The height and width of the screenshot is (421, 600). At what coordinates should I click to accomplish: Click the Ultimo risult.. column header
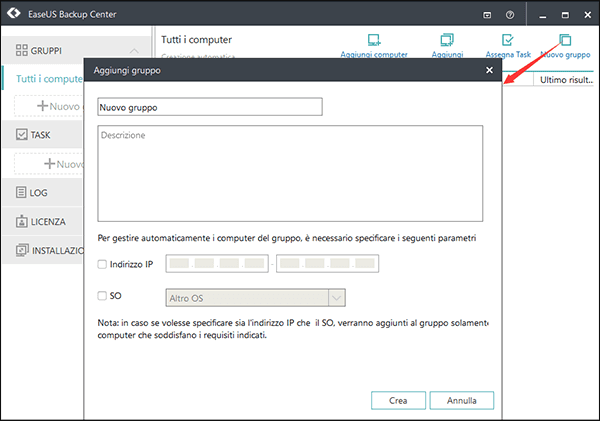coord(566,80)
